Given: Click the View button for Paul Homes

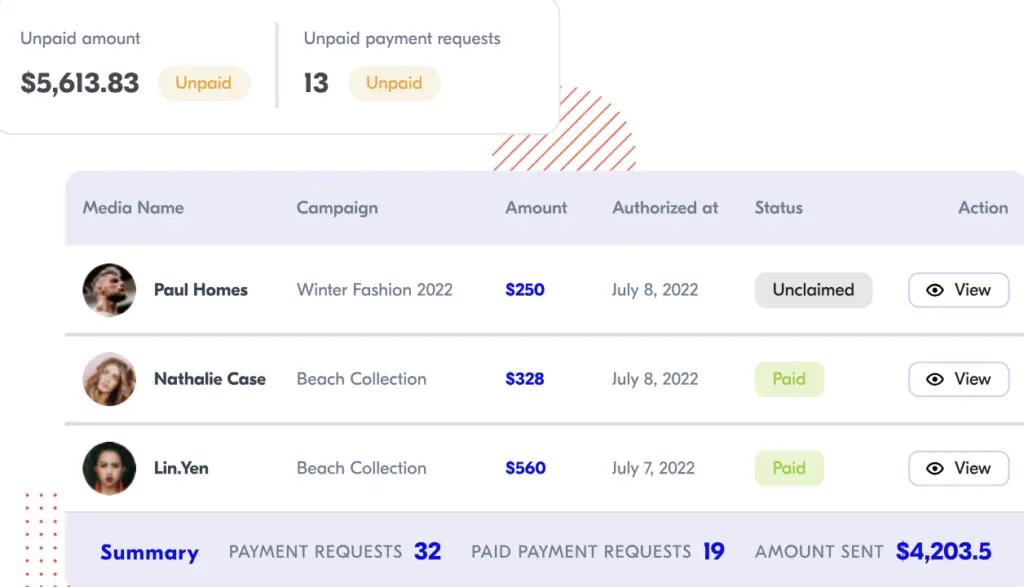Looking at the screenshot, I should point(958,290).
